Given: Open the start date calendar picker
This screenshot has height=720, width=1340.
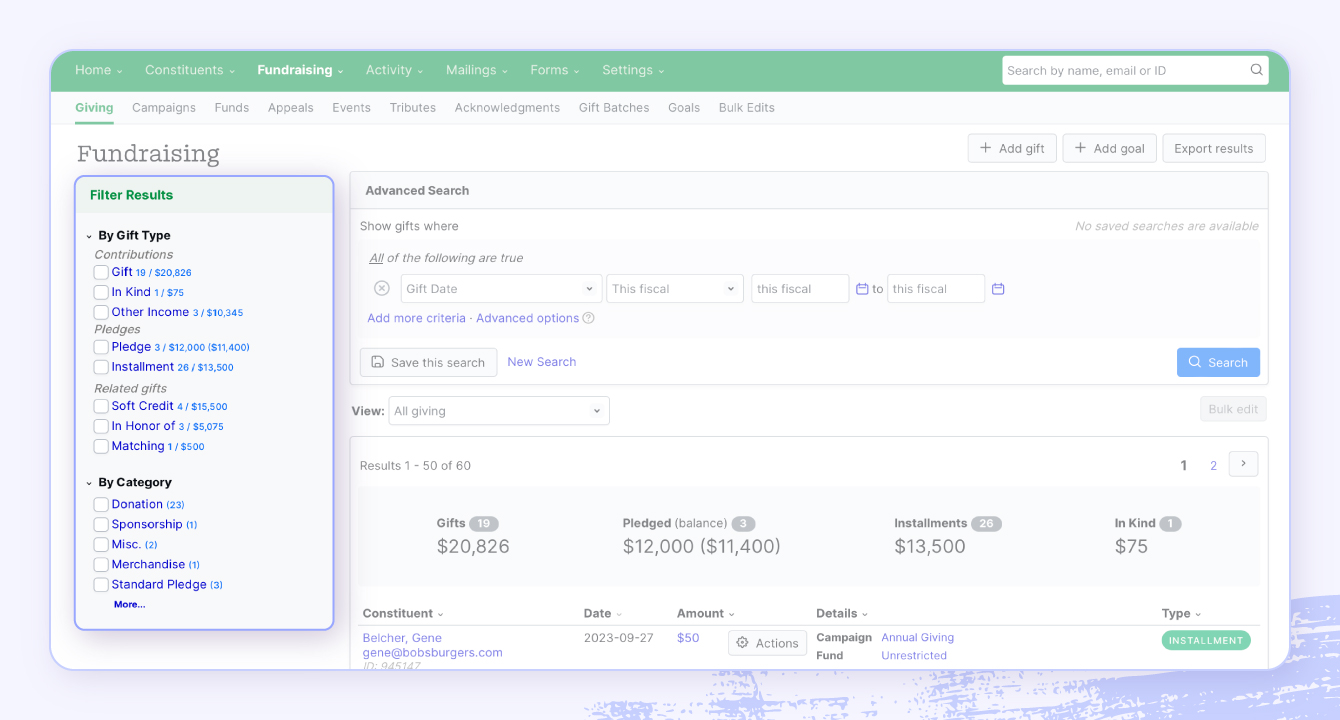Looking at the screenshot, I should coord(862,289).
